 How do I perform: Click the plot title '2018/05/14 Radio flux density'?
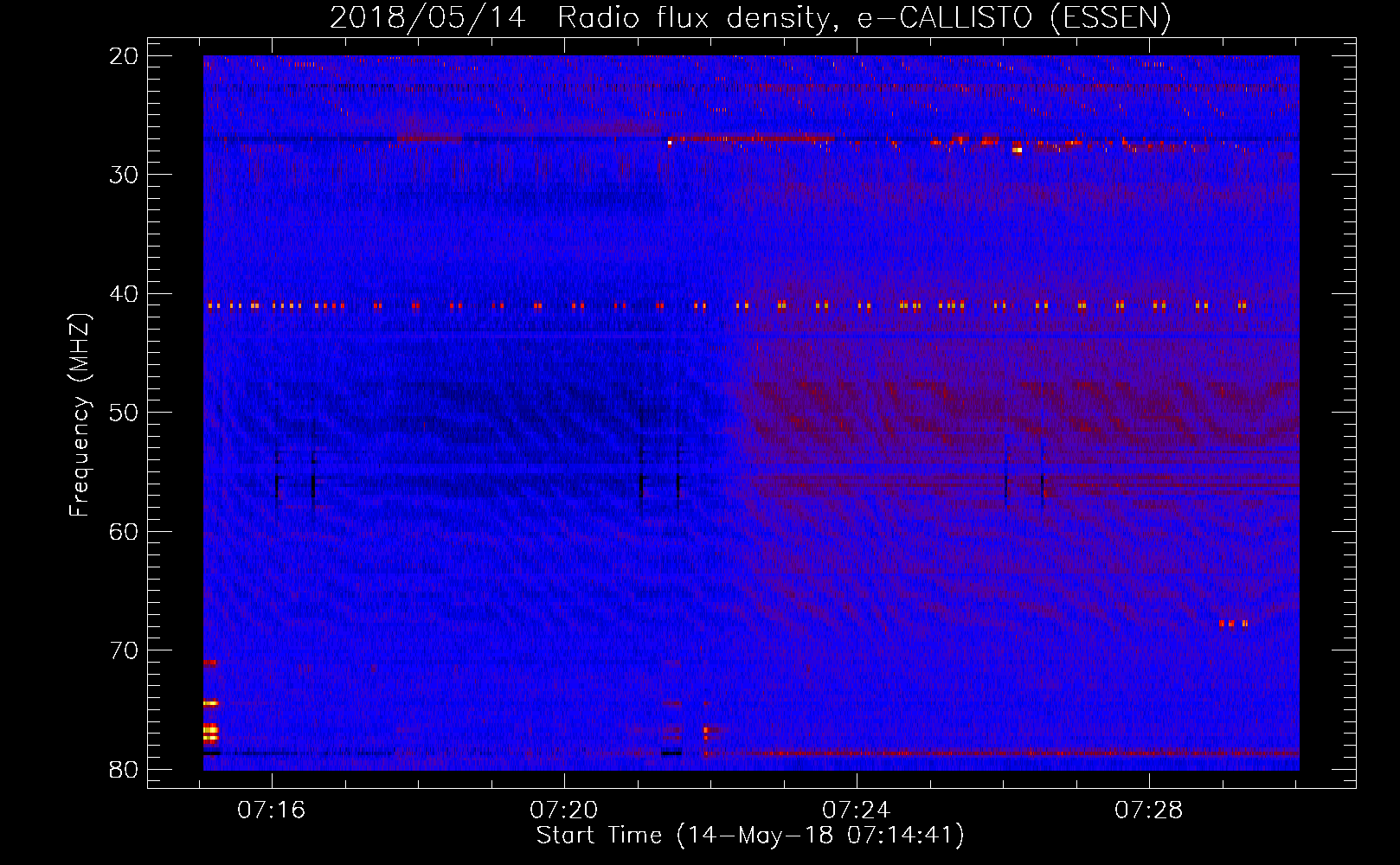click(749, 17)
